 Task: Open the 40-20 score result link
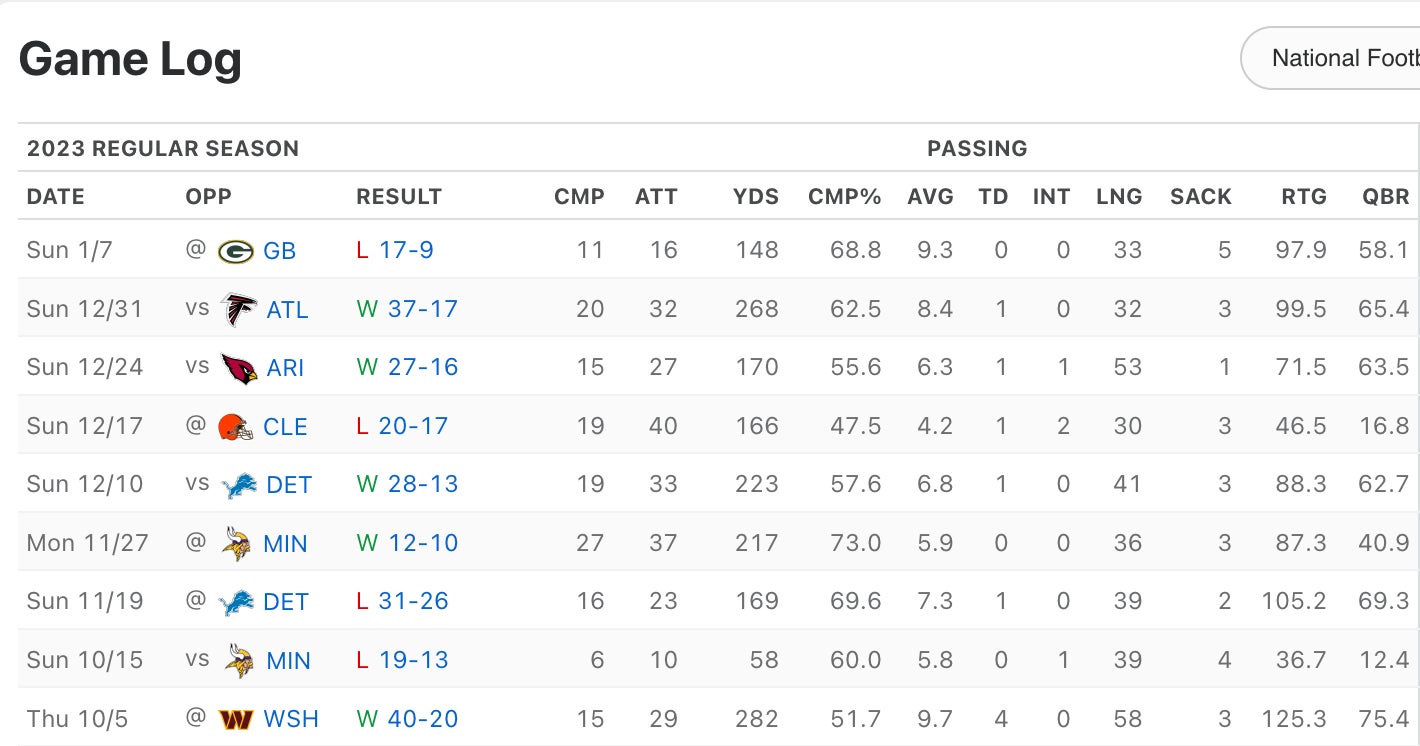(422, 719)
